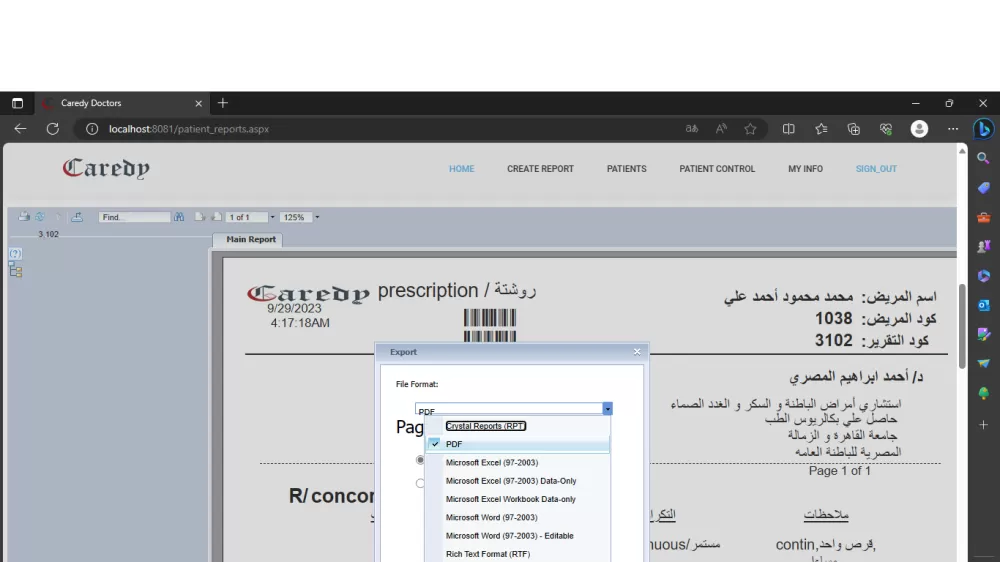Close the Export dialog
This screenshot has width=1000, height=562.
click(637, 352)
